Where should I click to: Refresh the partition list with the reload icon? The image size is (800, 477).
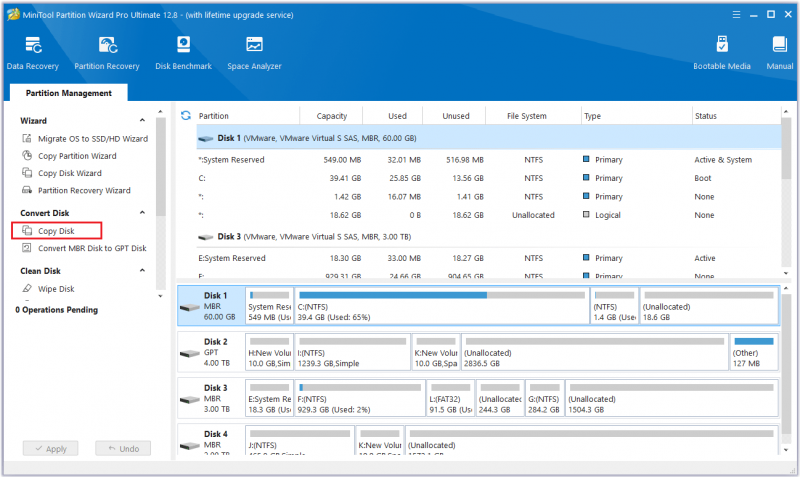(x=186, y=116)
